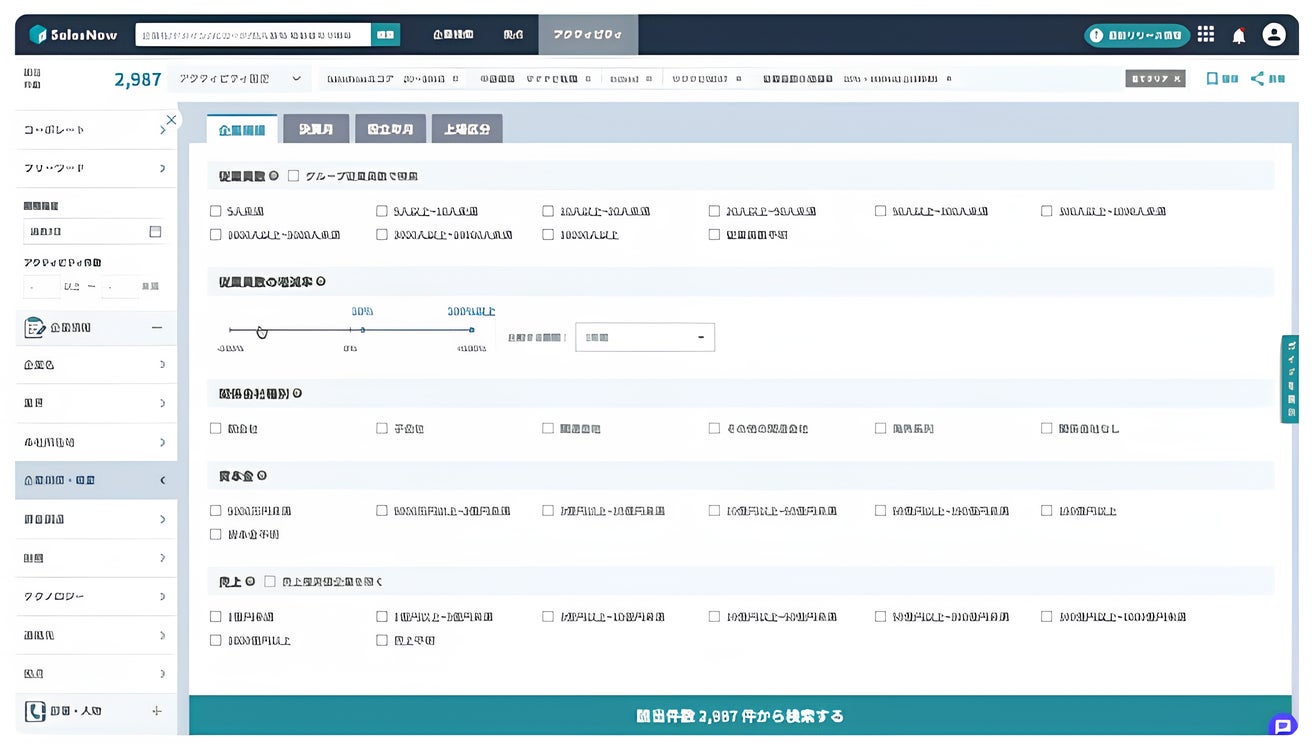Click the SalesNow logo
Viewport: 1314px width, 744px height.
pyautogui.click(x=73, y=35)
